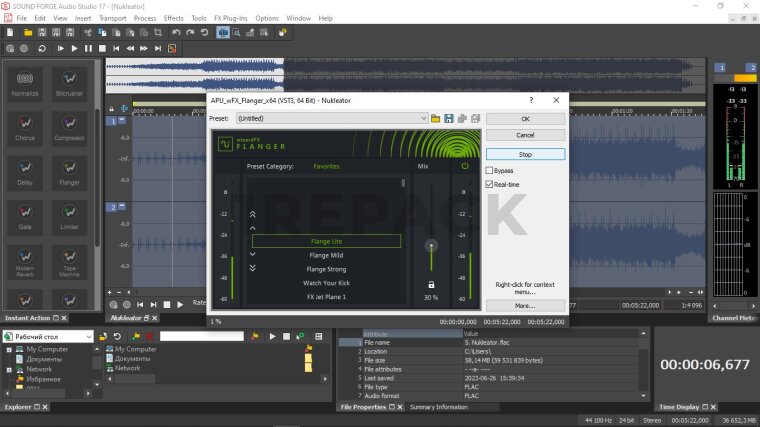
Task: Select the Flange Mild preset
Action: pyautogui.click(x=326, y=255)
